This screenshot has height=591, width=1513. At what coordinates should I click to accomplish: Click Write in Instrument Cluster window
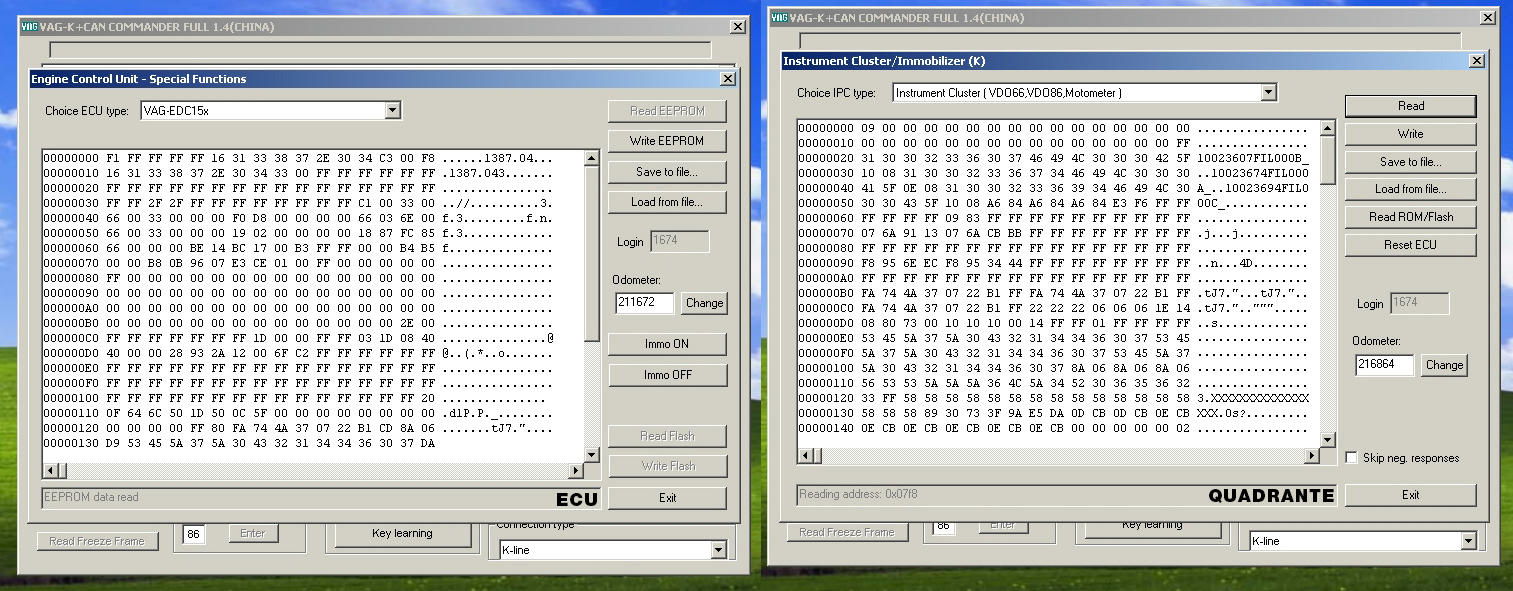pyautogui.click(x=1410, y=134)
